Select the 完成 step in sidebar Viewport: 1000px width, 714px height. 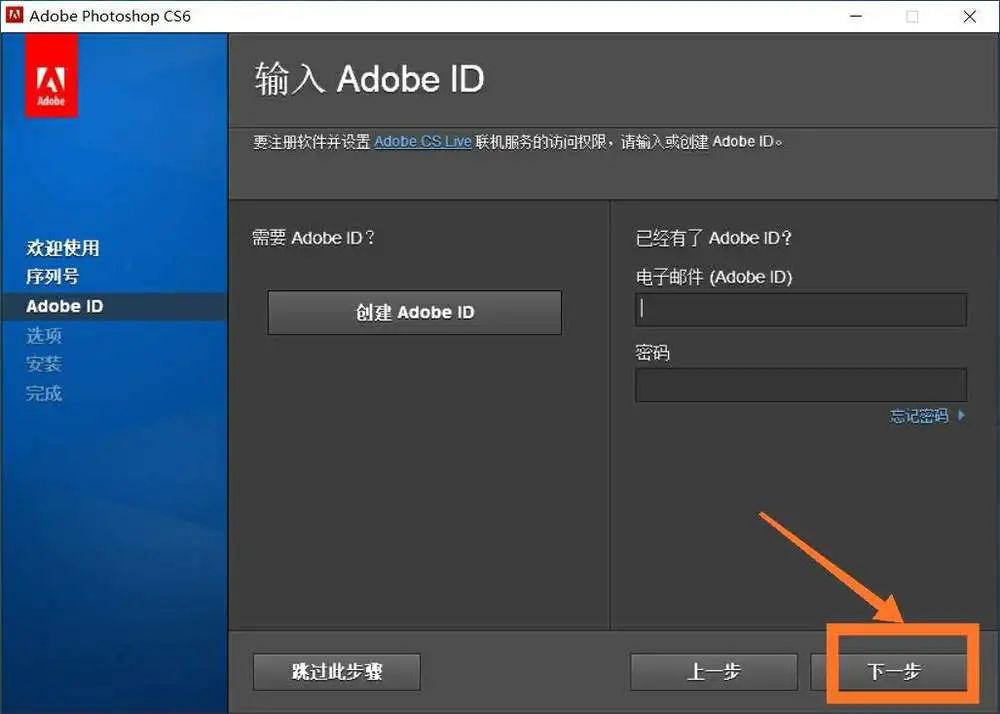click(x=44, y=393)
